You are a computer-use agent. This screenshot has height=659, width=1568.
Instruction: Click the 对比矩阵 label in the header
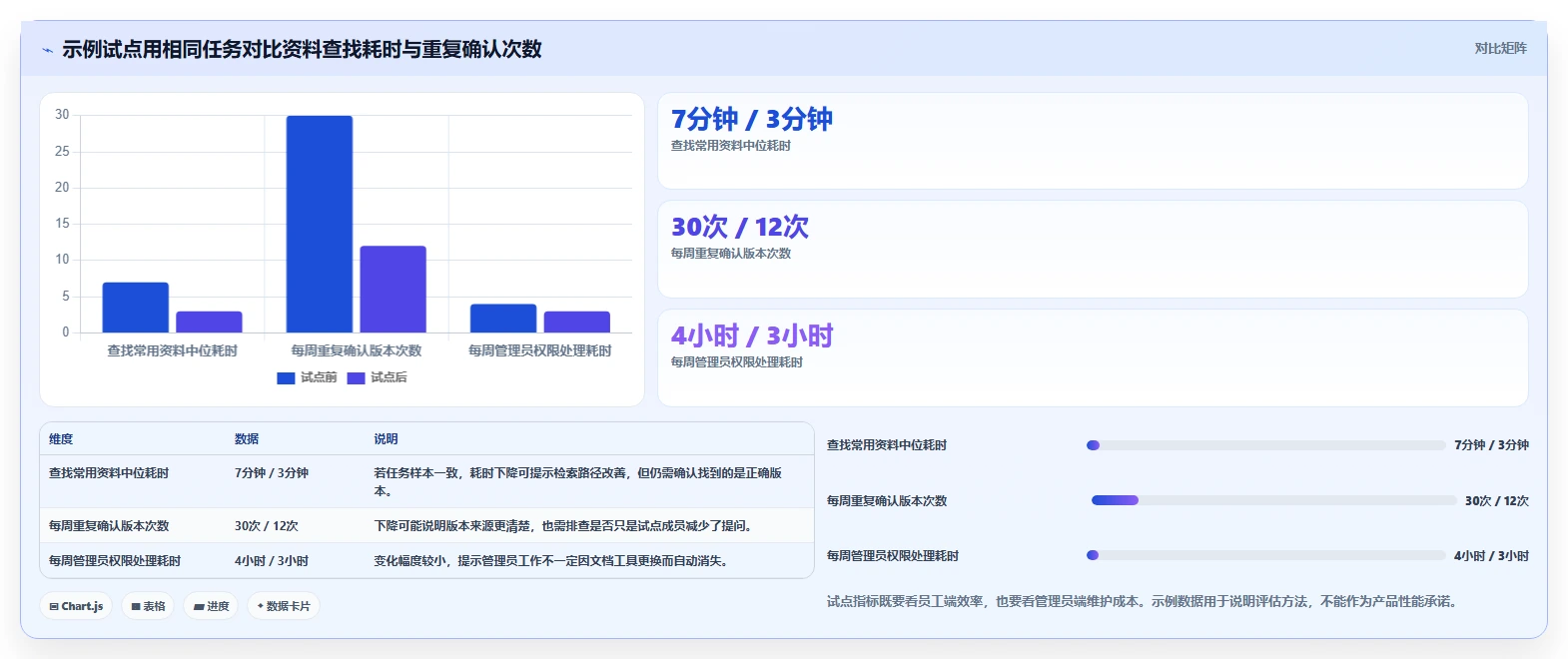point(1500,48)
